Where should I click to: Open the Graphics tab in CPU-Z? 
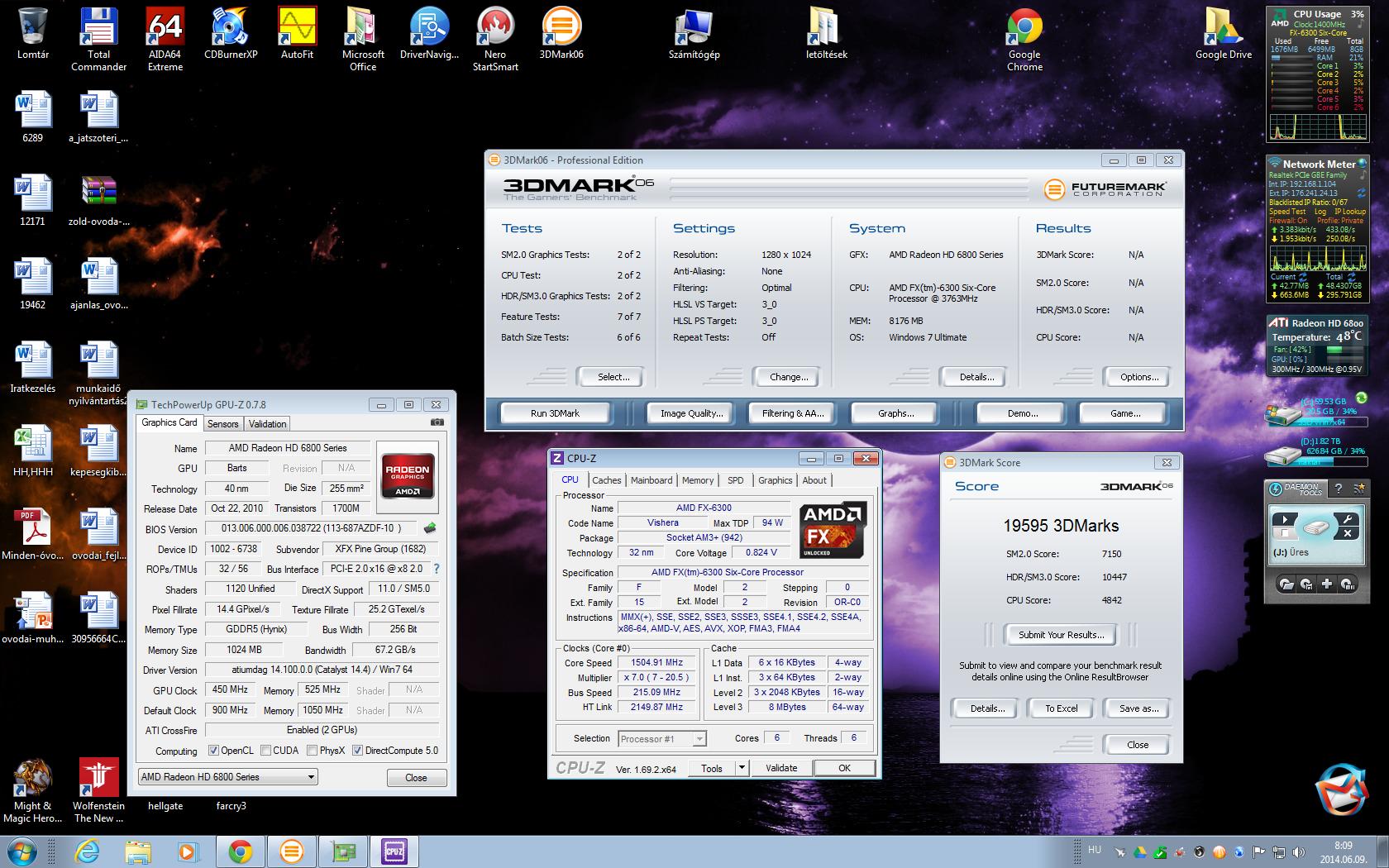tap(775, 480)
